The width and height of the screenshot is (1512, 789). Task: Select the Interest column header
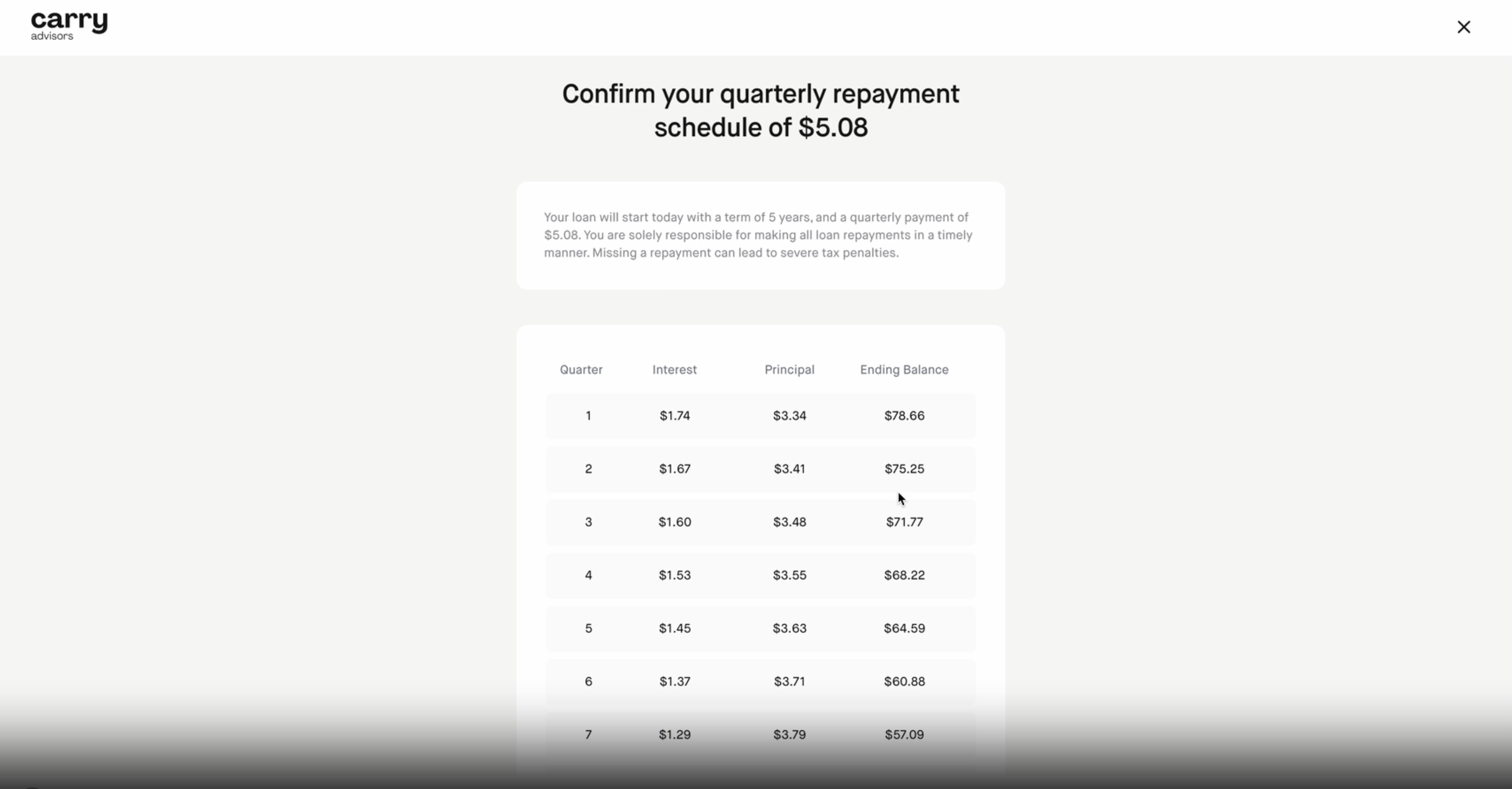coord(675,370)
